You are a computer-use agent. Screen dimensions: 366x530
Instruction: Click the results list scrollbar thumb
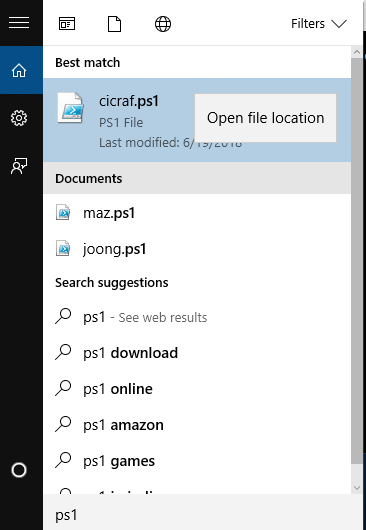coord(357,261)
